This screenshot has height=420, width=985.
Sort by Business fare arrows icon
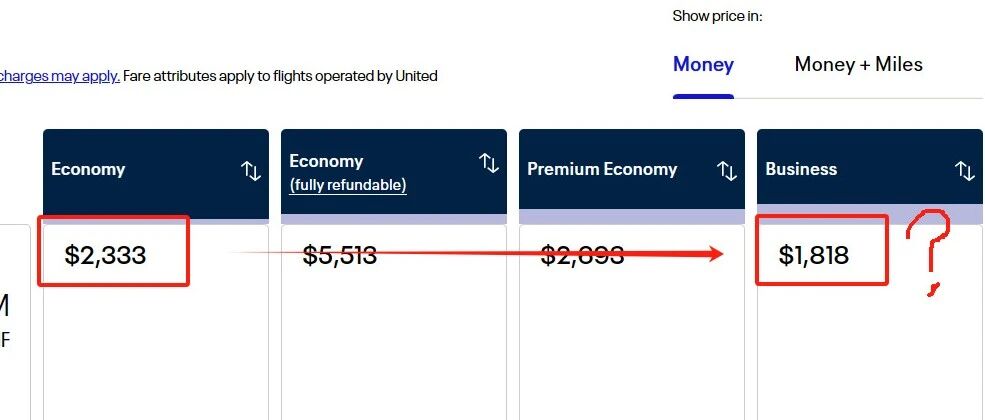pyautogui.click(x=965, y=170)
